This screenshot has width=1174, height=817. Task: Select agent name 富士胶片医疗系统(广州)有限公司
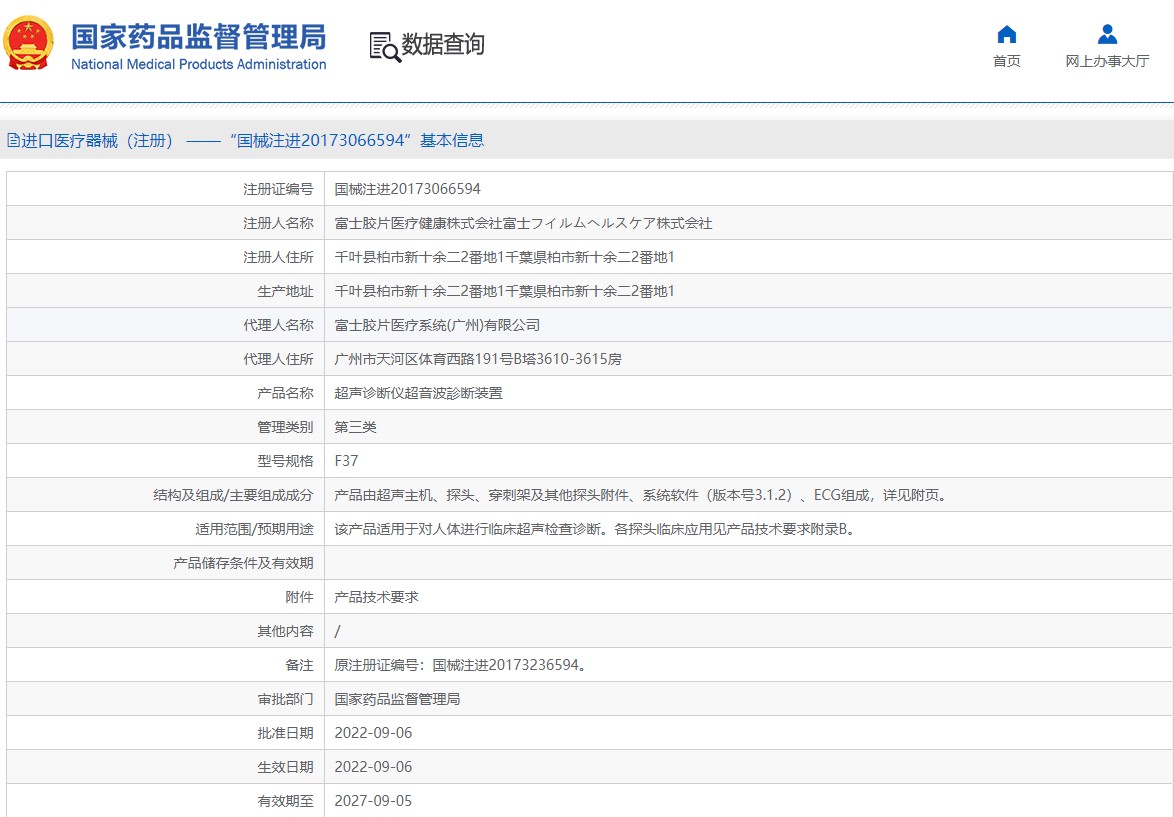[x=437, y=325]
